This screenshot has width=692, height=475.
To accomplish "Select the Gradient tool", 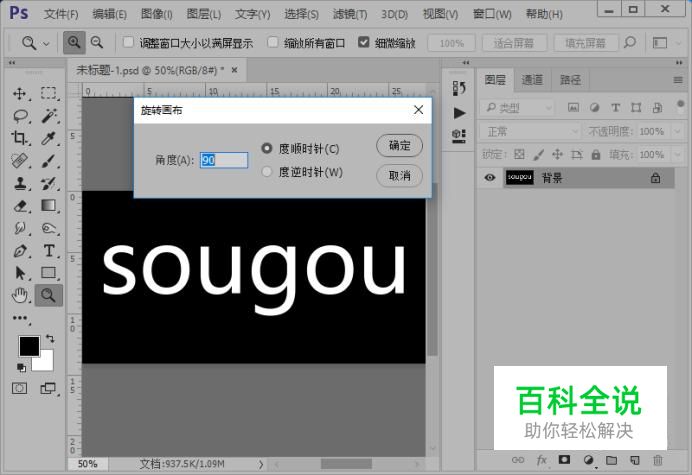I will click(49, 205).
